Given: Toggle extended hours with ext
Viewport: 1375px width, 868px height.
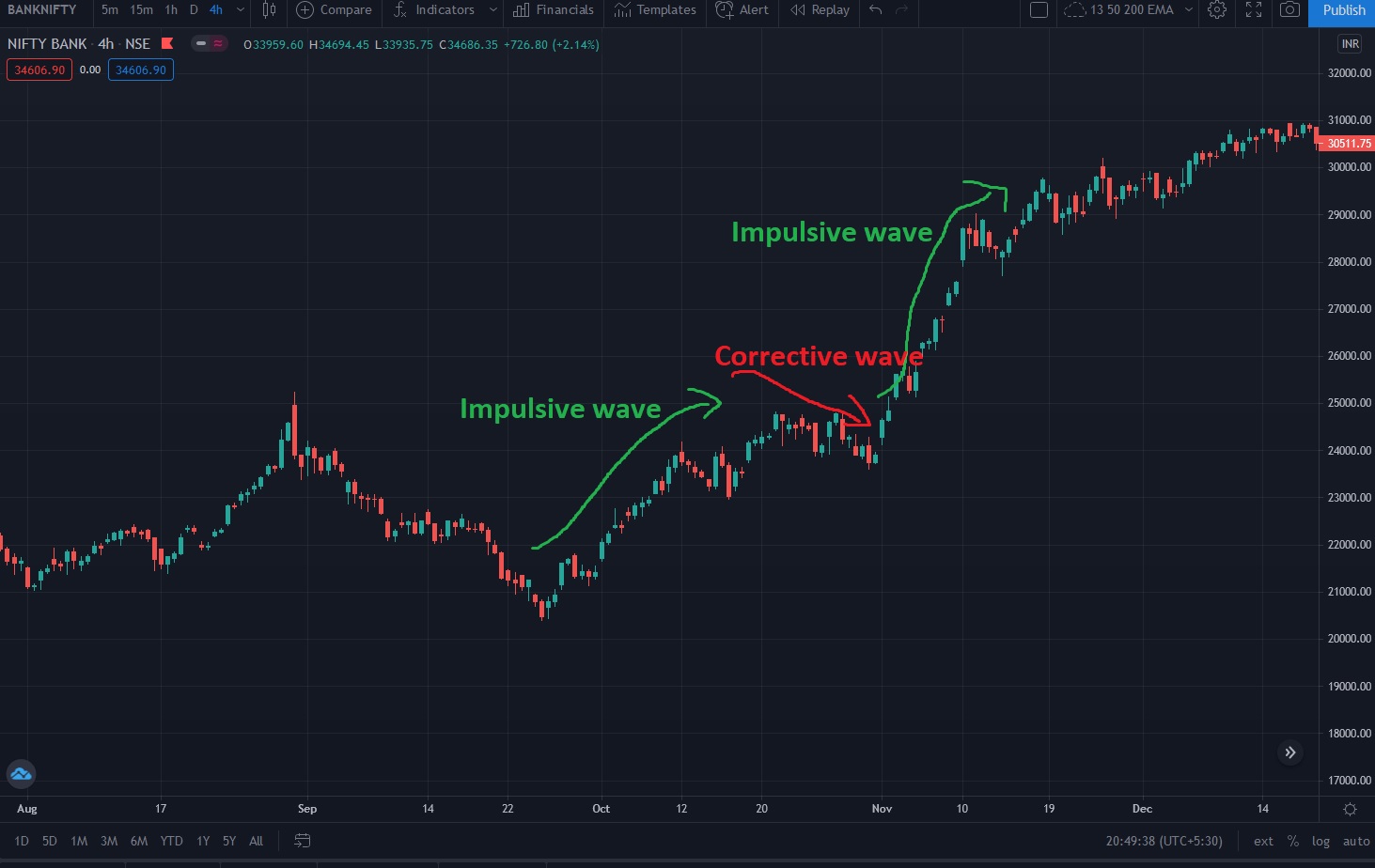Looking at the screenshot, I should (x=1263, y=841).
